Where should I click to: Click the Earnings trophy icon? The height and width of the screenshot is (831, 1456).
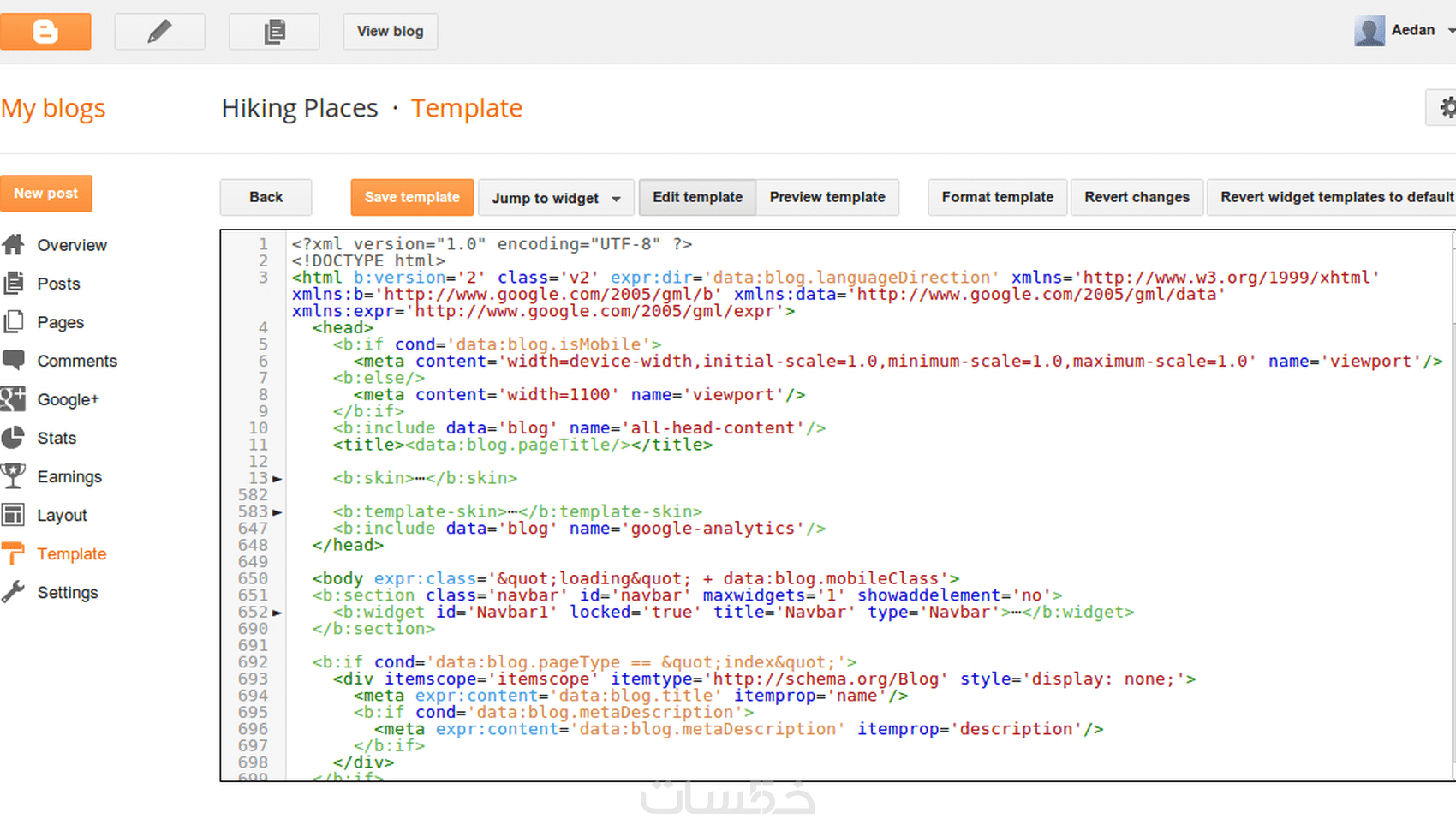click(x=14, y=476)
